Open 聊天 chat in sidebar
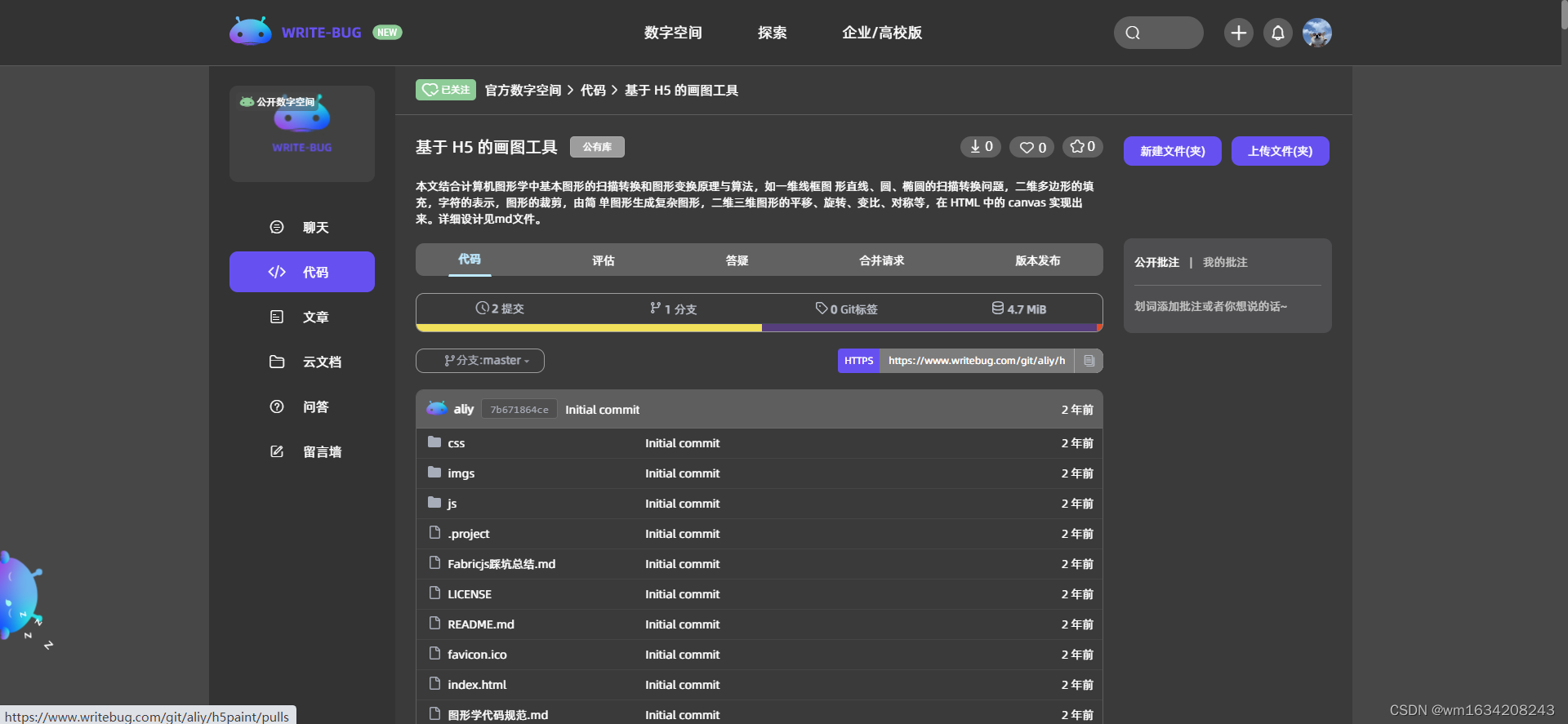 pyautogui.click(x=302, y=227)
